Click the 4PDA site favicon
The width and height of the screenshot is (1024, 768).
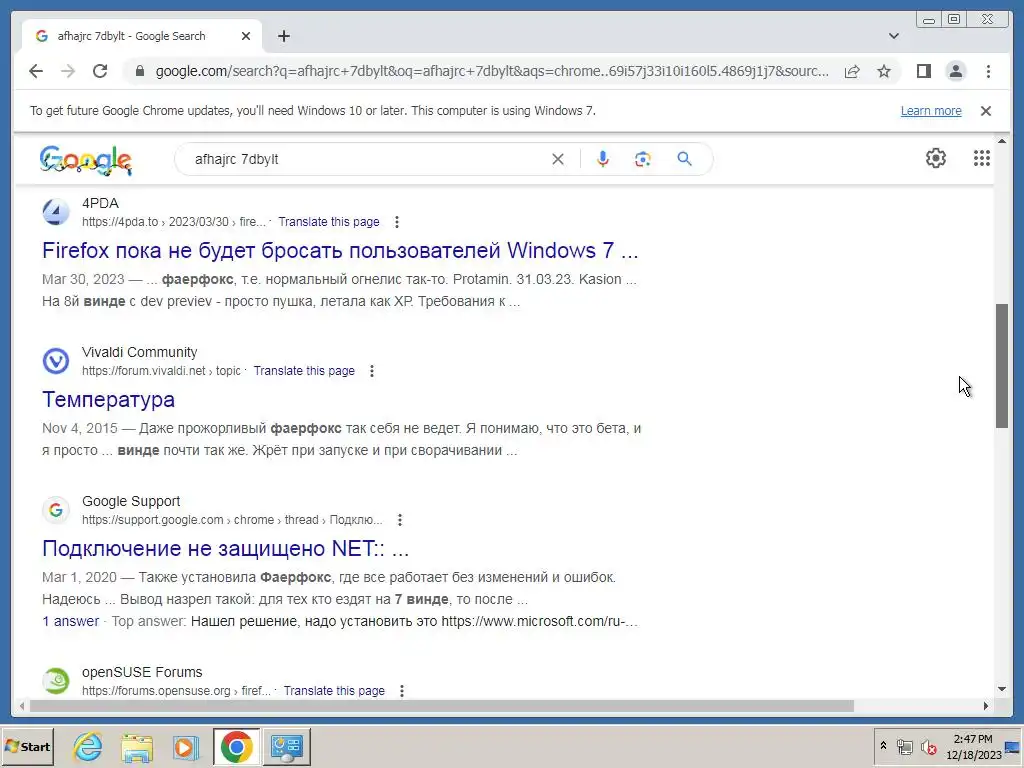(x=56, y=212)
